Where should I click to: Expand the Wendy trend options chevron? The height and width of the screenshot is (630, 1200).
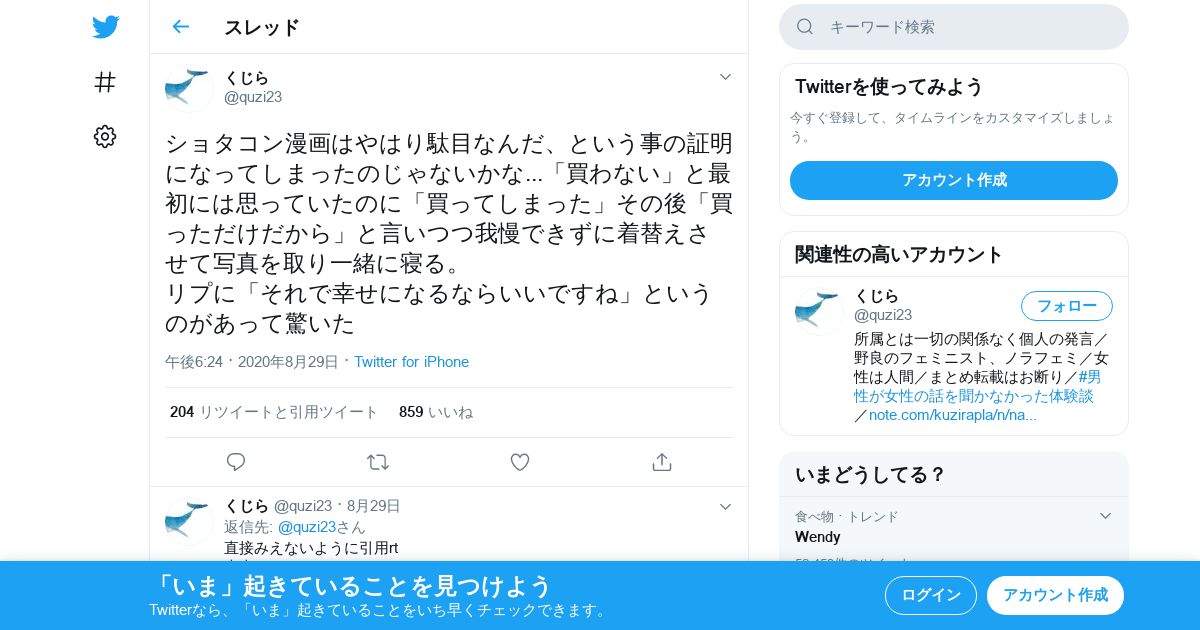click(1105, 516)
